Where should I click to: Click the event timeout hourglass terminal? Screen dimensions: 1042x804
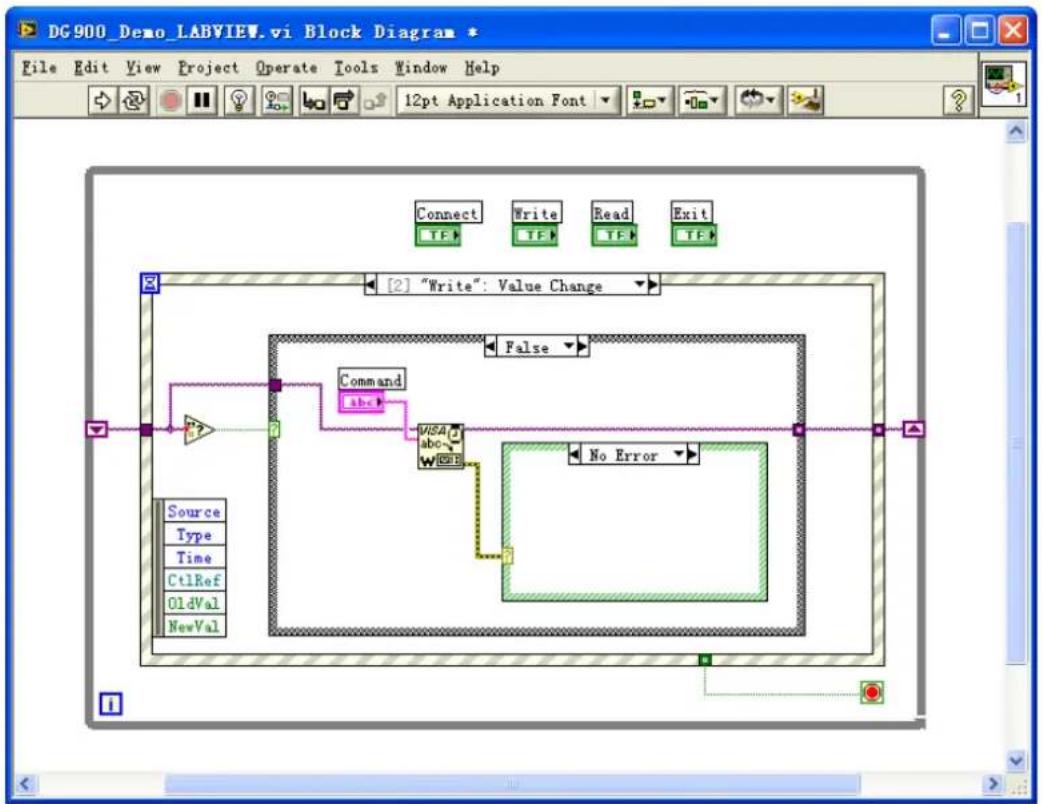pos(150,284)
